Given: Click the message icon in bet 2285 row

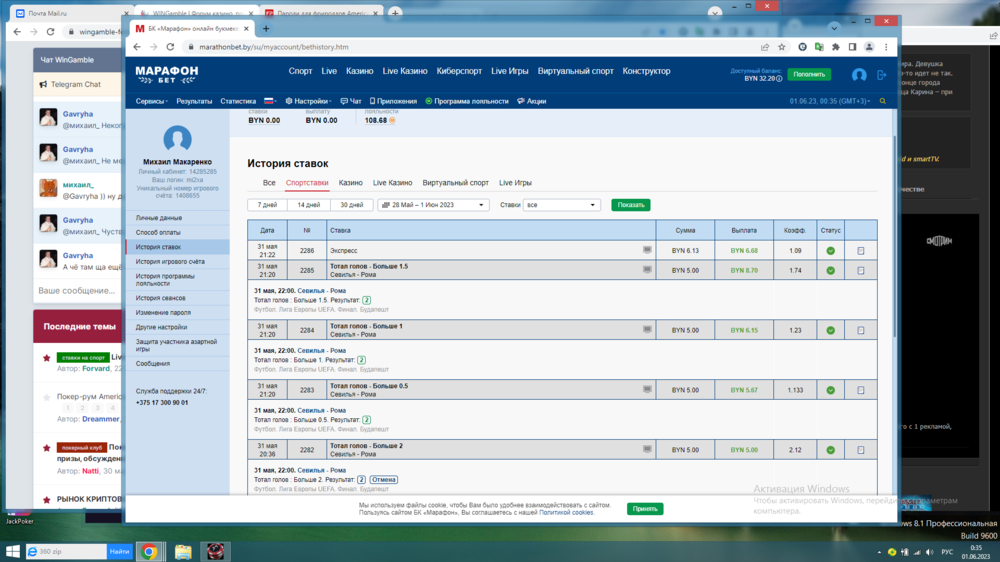Looking at the screenshot, I should pos(647,270).
